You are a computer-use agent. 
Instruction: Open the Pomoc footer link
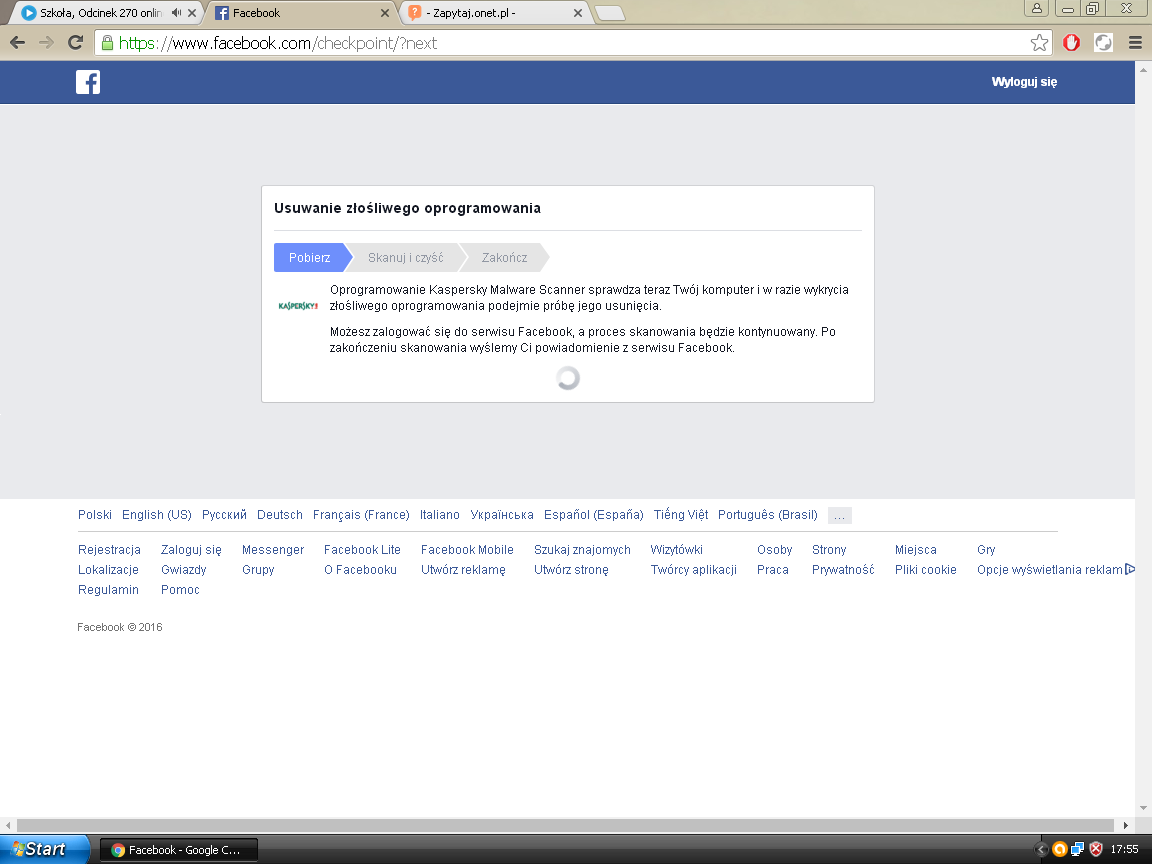coord(180,590)
